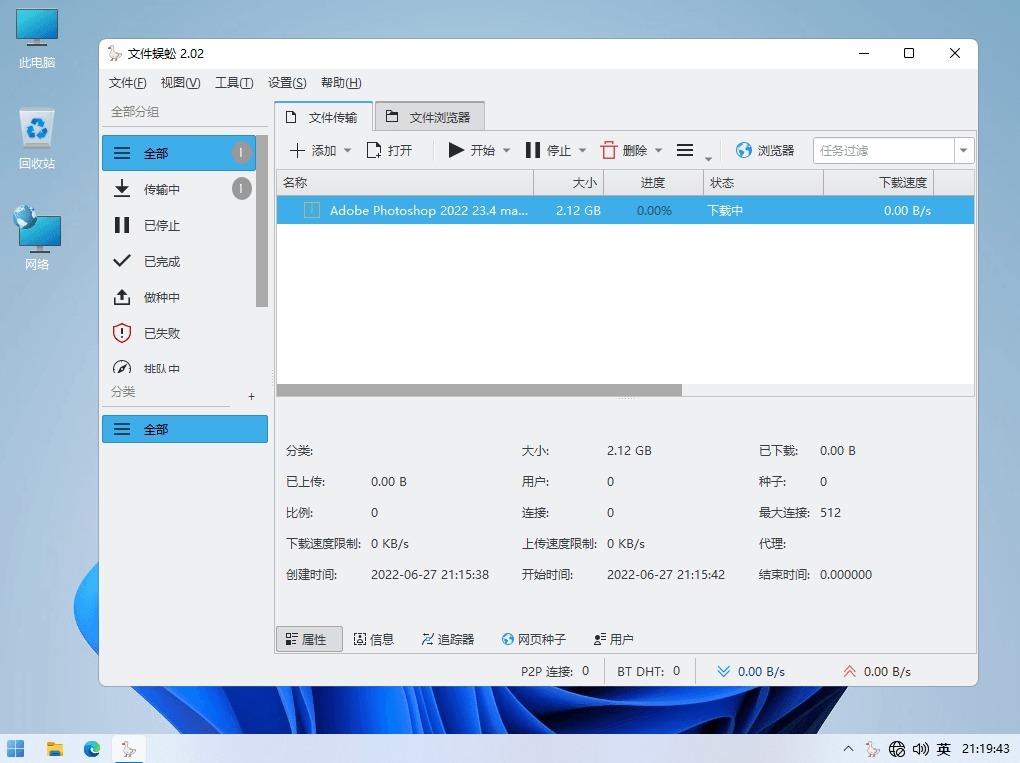This screenshot has width=1020, height=763.
Task: Click in the task filter (任务过滤) input field
Action: click(883, 151)
